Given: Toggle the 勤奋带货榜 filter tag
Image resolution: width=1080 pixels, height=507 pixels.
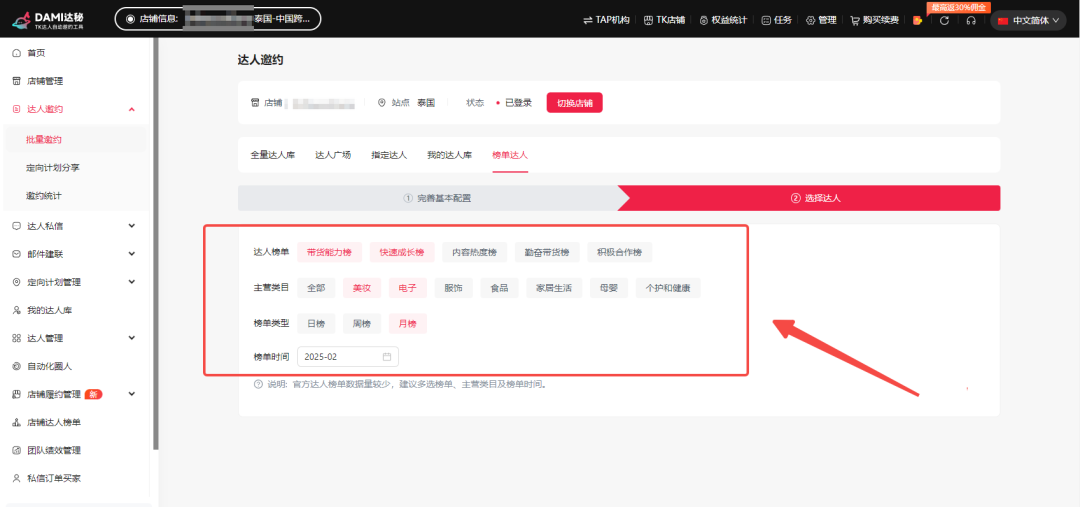Looking at the screenshot, I should click(x=548, y=252).
